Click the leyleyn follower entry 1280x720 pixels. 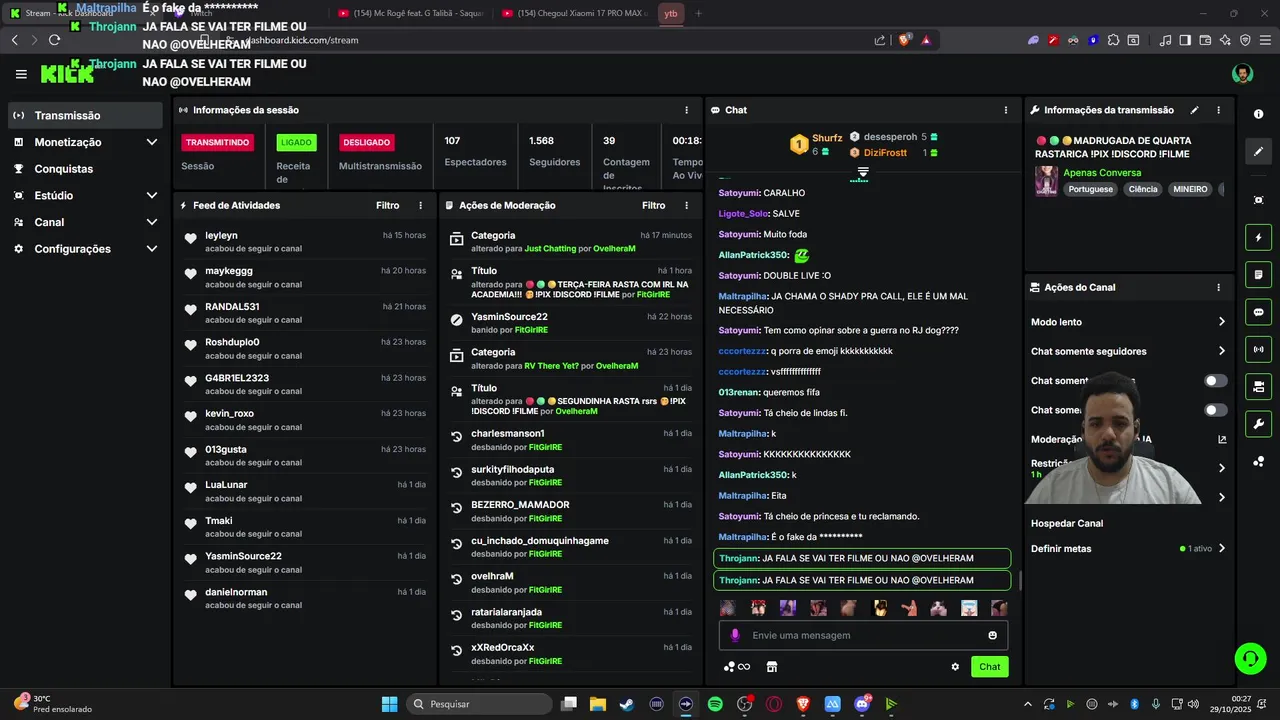coord(303,241)
